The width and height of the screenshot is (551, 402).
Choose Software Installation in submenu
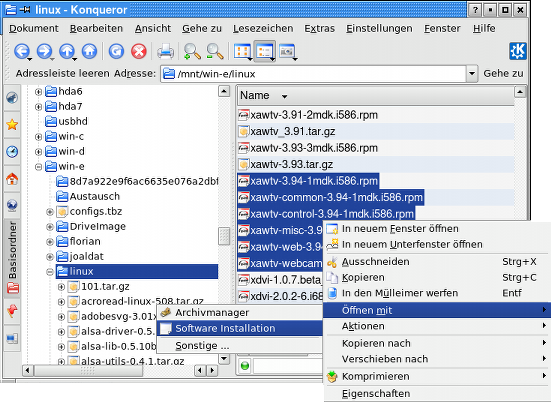(x=240, y=328)
